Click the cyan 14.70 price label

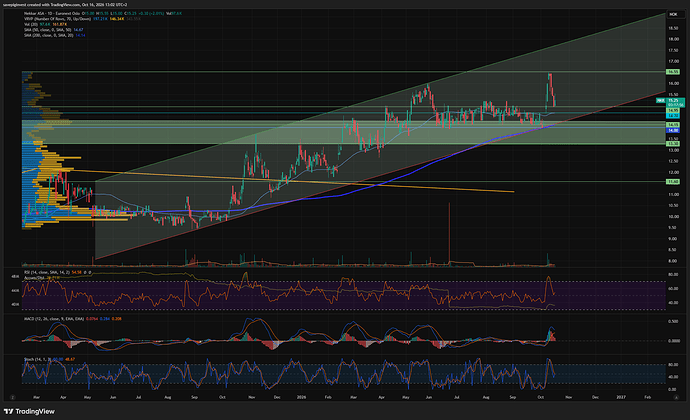pyautogui.click(x=673, y=115)
